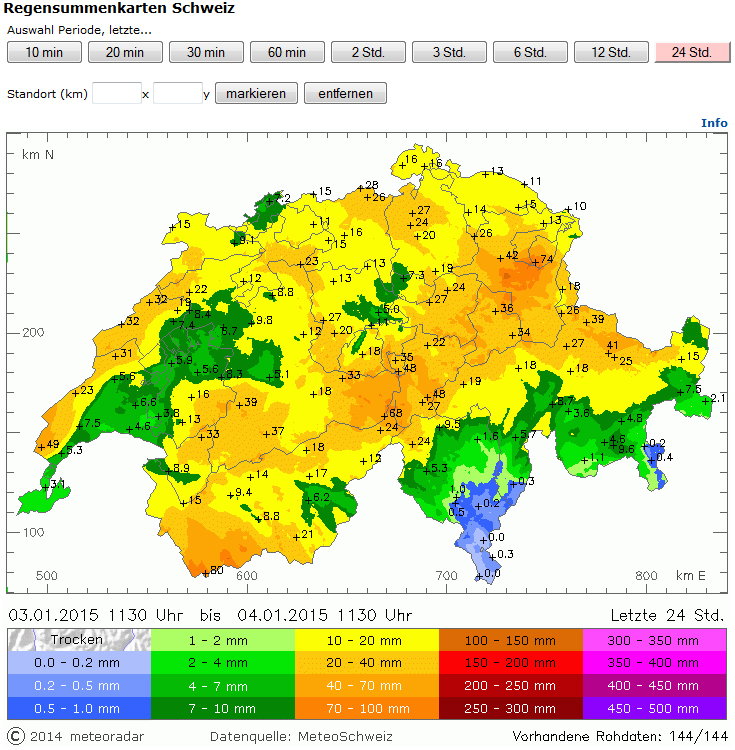Select the 10 min period button
The width and height of the screenshot is (735, 750).
tap(44, 52)
